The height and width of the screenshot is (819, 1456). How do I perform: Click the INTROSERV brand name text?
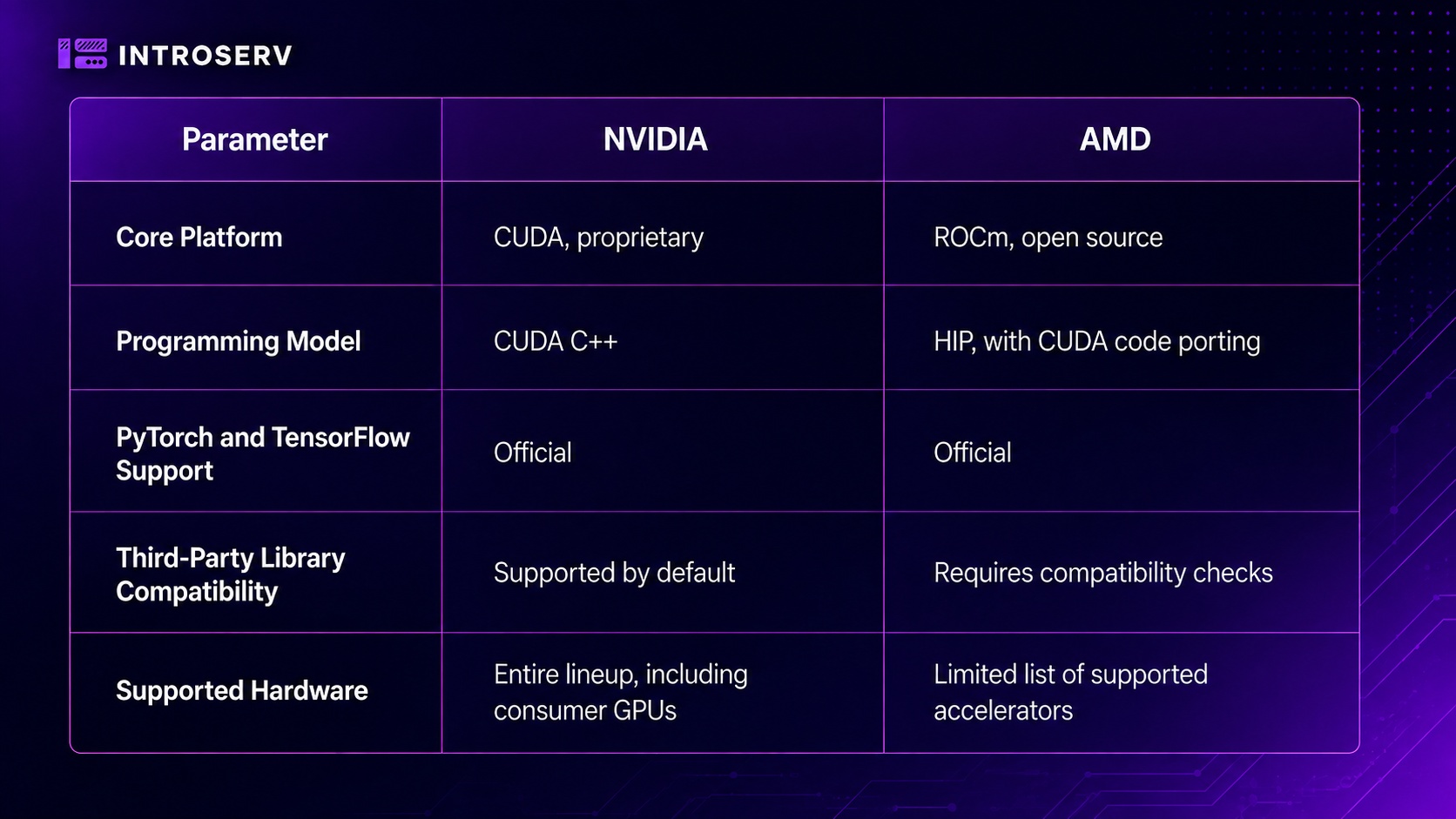coord(206,56)
